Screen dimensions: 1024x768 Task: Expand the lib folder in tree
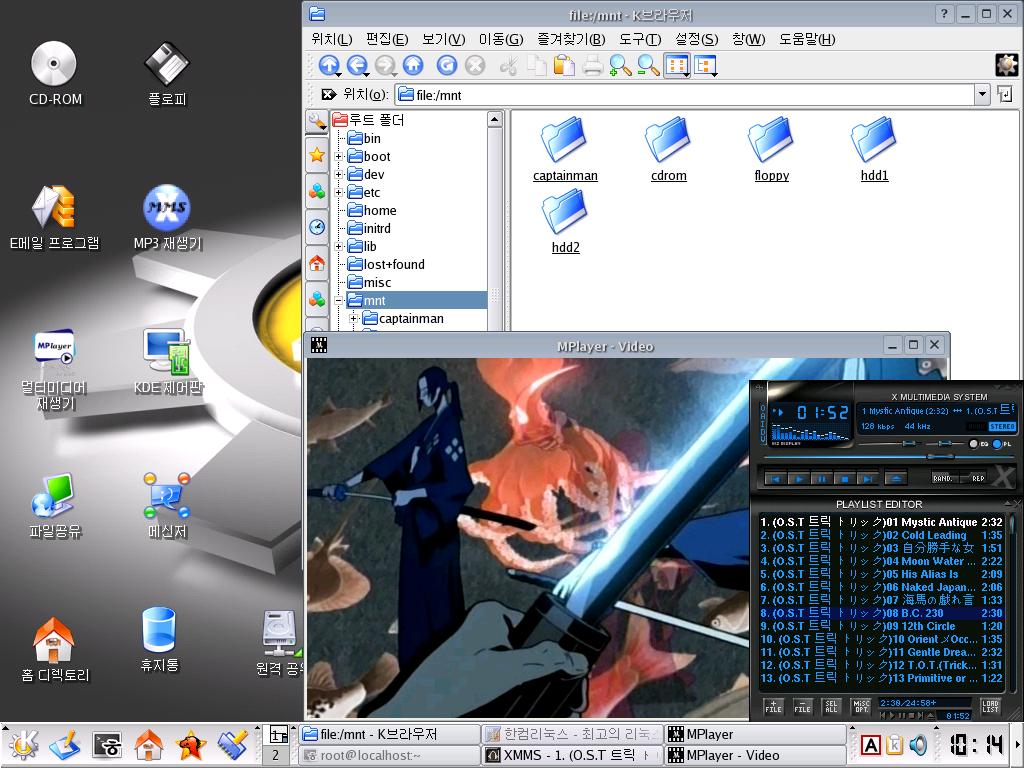[338, 247]
